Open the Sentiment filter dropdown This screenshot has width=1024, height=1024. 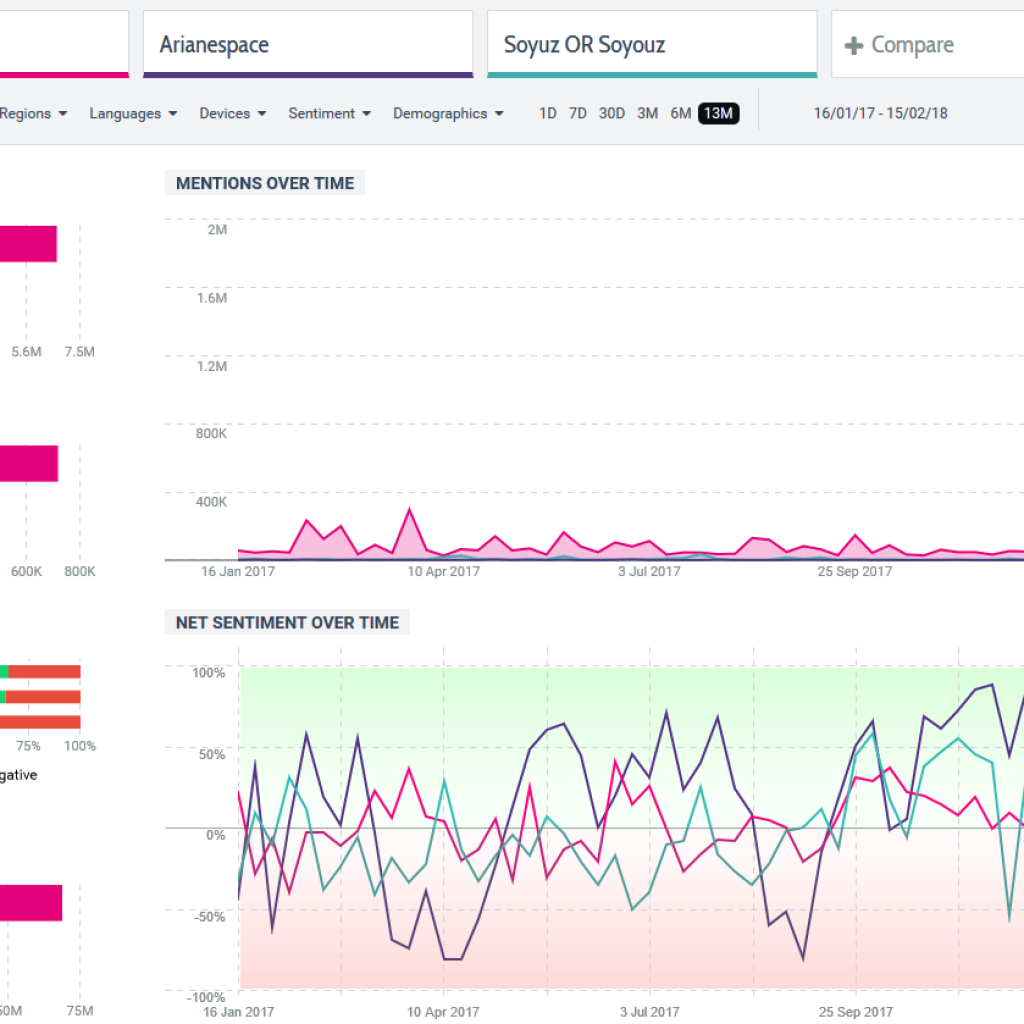[329, 114]
